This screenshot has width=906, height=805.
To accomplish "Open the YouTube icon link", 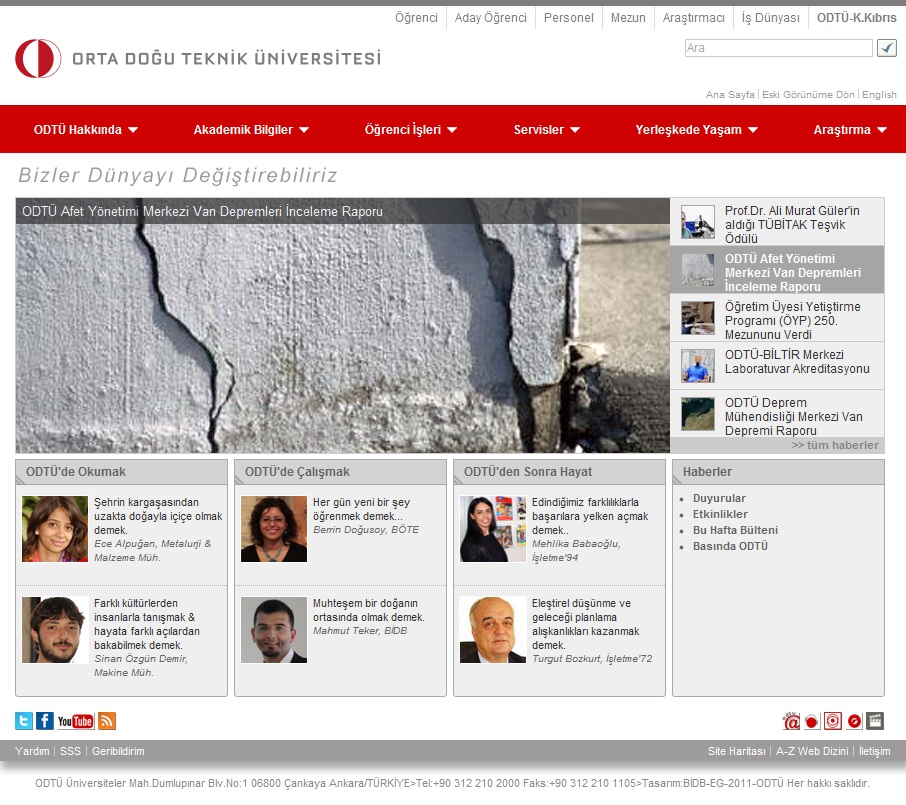I will pos(76,721).
